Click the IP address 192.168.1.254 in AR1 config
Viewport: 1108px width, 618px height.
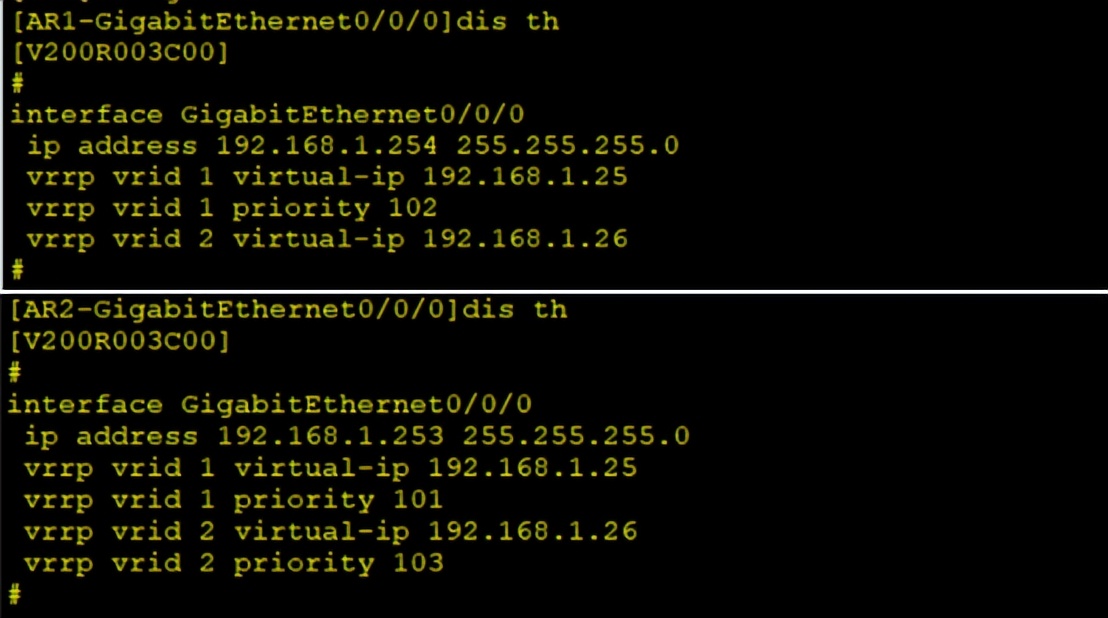[327, 146]
